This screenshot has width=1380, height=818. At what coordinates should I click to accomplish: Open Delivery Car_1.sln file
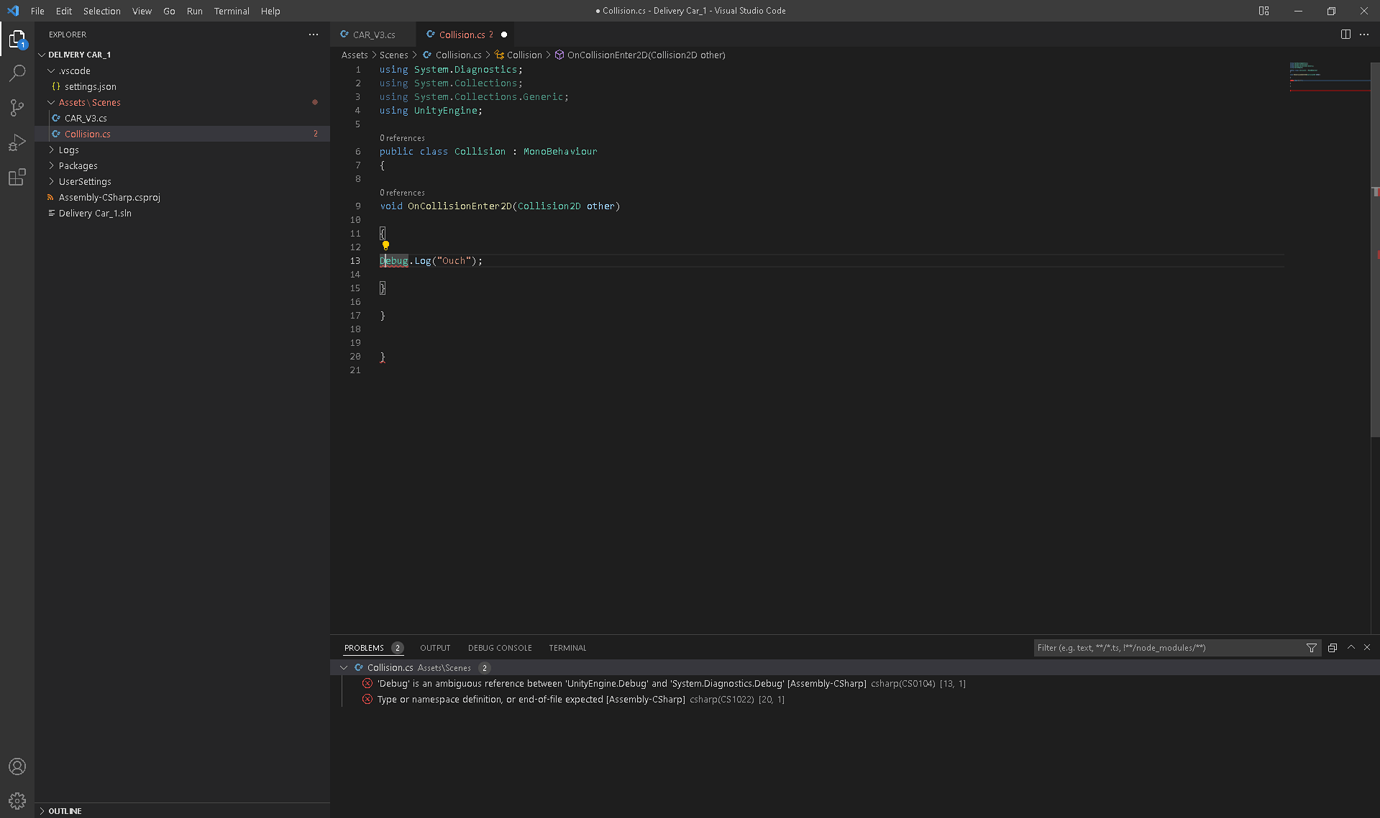click(95, 213)
